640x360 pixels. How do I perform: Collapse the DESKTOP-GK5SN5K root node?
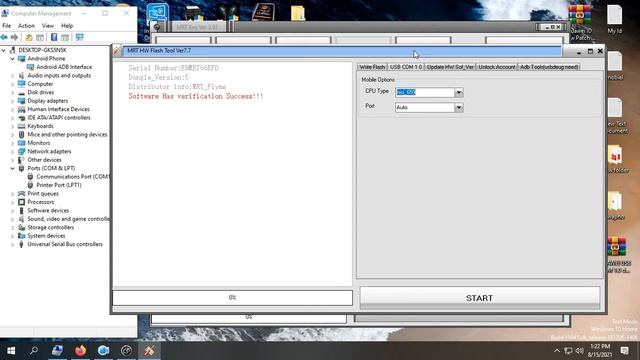coord(4,50)
